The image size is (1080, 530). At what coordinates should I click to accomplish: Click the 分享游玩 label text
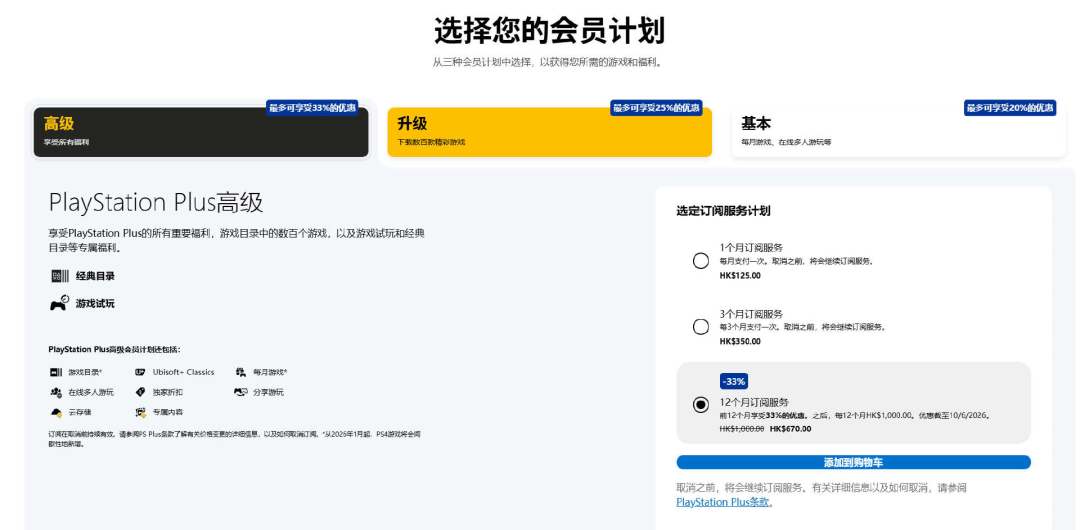[x=268, y=392]
